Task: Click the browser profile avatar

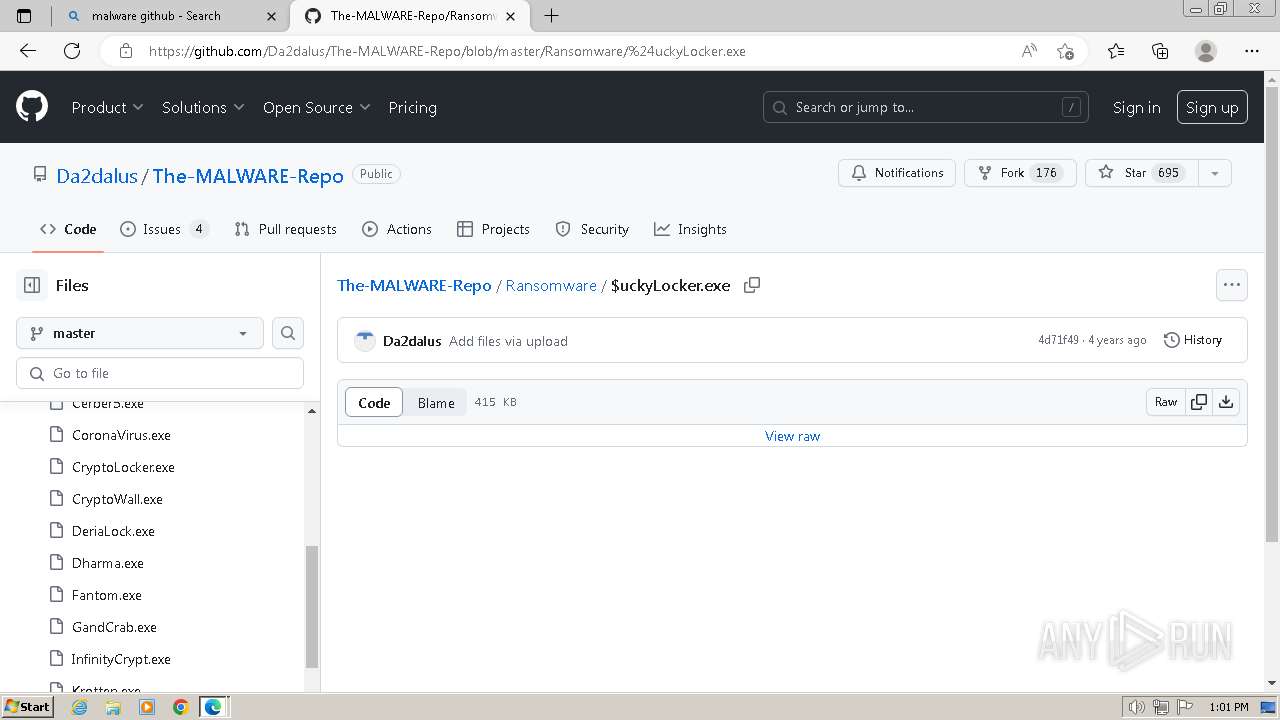Action: coord(1206,51)
